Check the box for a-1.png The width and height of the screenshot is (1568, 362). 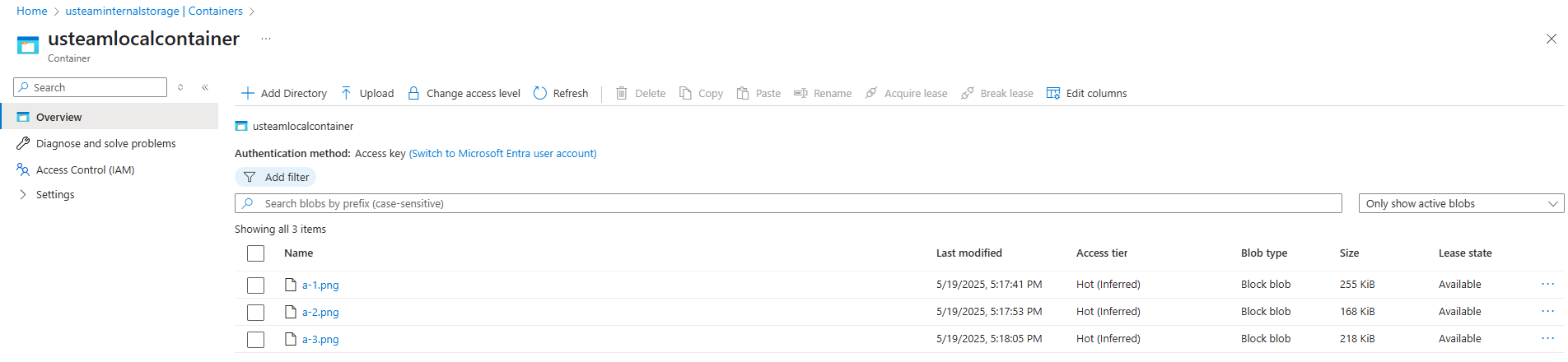pos(256,285)
